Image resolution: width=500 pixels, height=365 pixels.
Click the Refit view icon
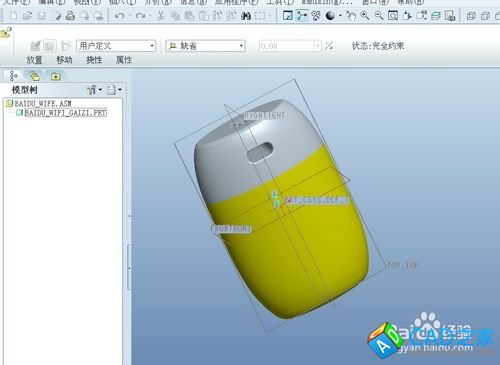pos(393,16)
